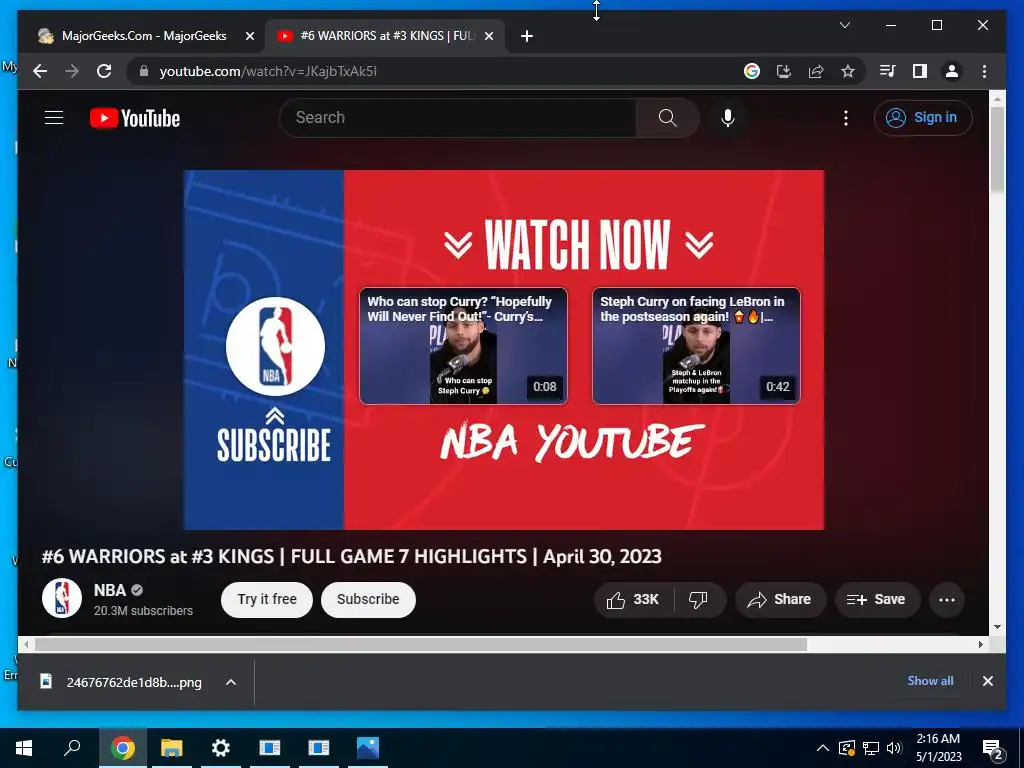Open YouTube settings three-dot menu beside Sign in
The image size is (1024, 768).
point(846,118)
